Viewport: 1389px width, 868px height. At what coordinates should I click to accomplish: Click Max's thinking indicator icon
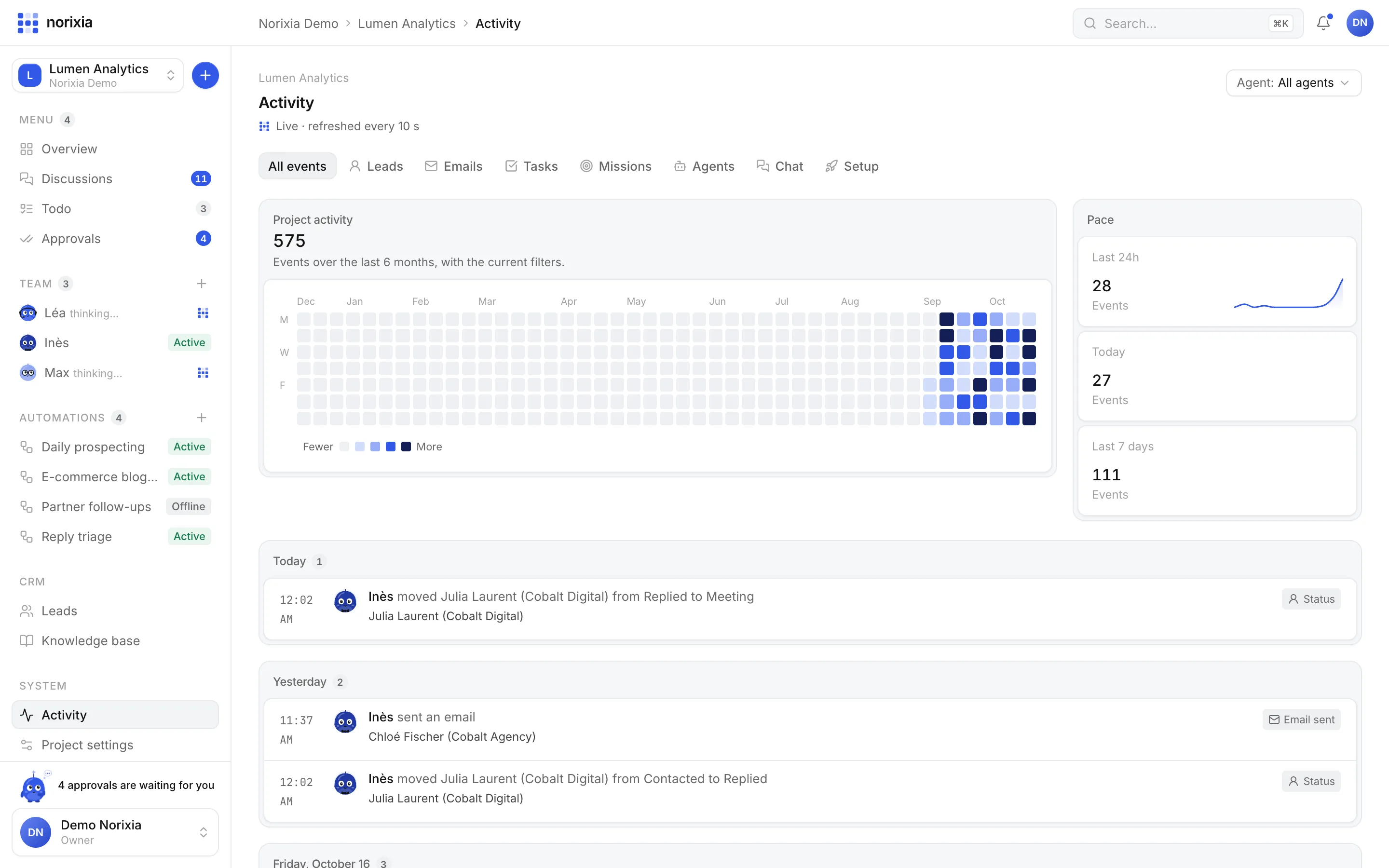(x=203, y=373)
